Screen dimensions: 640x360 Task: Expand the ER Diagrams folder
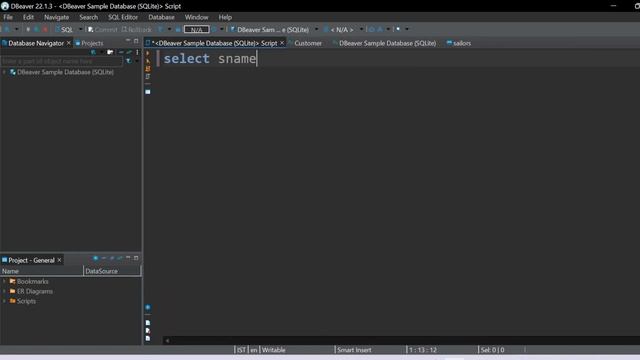click(x=4, y=291)
